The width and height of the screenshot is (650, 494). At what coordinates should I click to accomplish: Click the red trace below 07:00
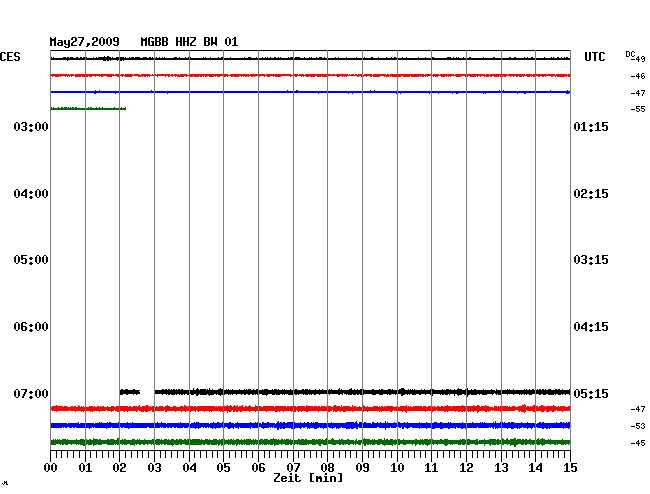point(310,409)
